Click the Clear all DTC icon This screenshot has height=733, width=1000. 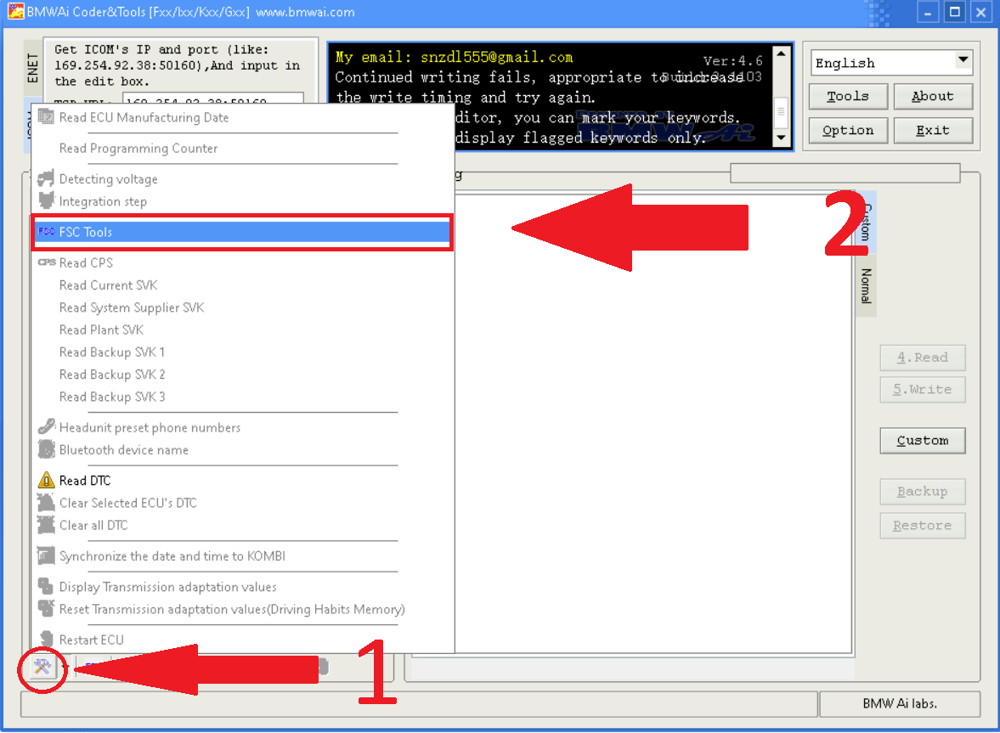(x=46, y=524)
